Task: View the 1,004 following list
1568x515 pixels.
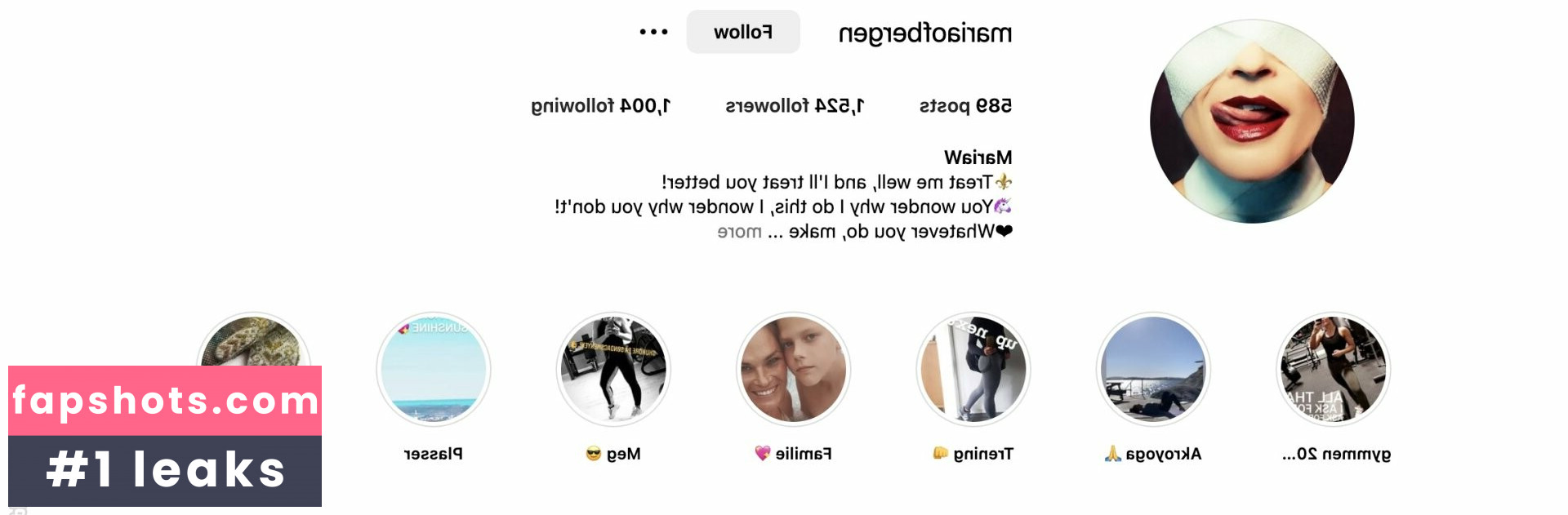Action: coord(600,106)
